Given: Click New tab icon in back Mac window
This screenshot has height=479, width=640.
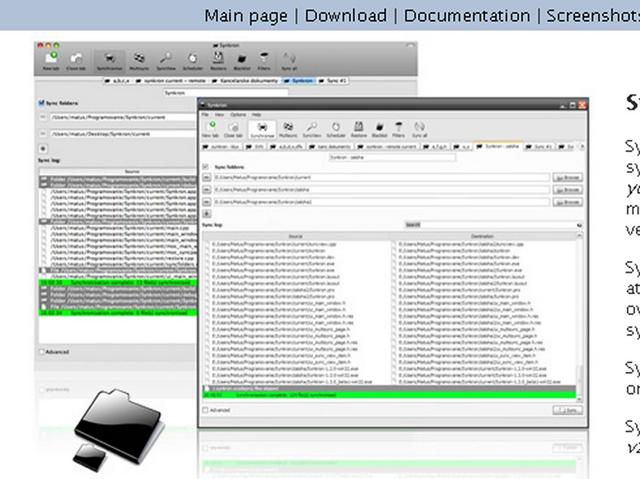Looking at the screenshot, I should pyautogui.click(x=51, y=61).
